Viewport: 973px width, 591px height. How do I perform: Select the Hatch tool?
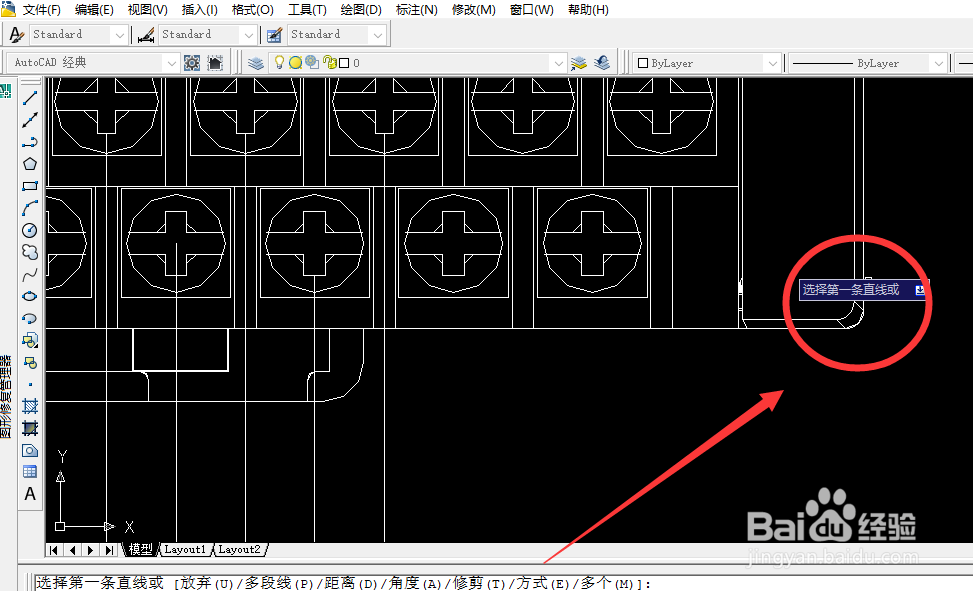pos(30,406)
